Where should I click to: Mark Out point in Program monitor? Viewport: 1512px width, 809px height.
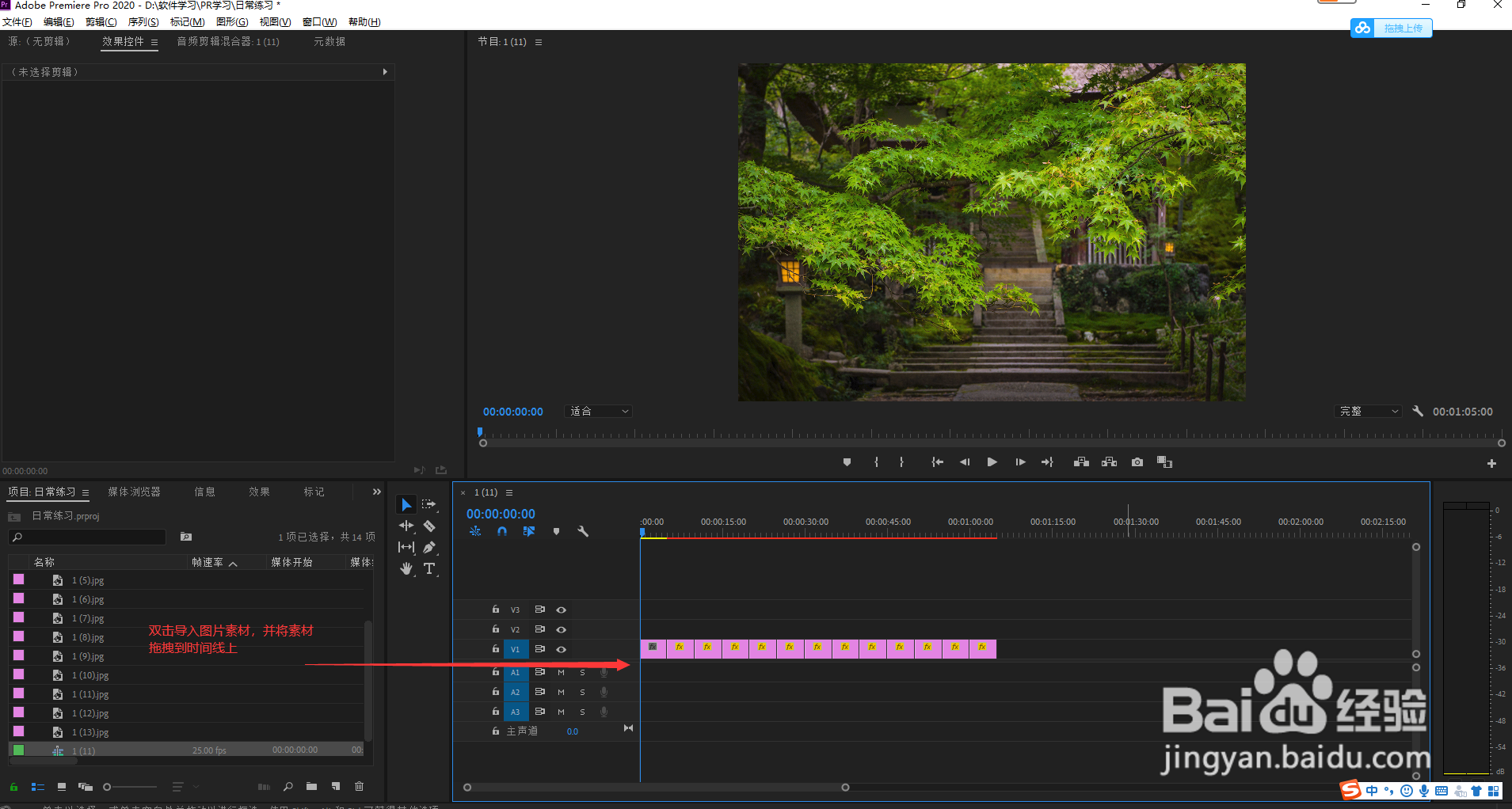tap(901, 462)
